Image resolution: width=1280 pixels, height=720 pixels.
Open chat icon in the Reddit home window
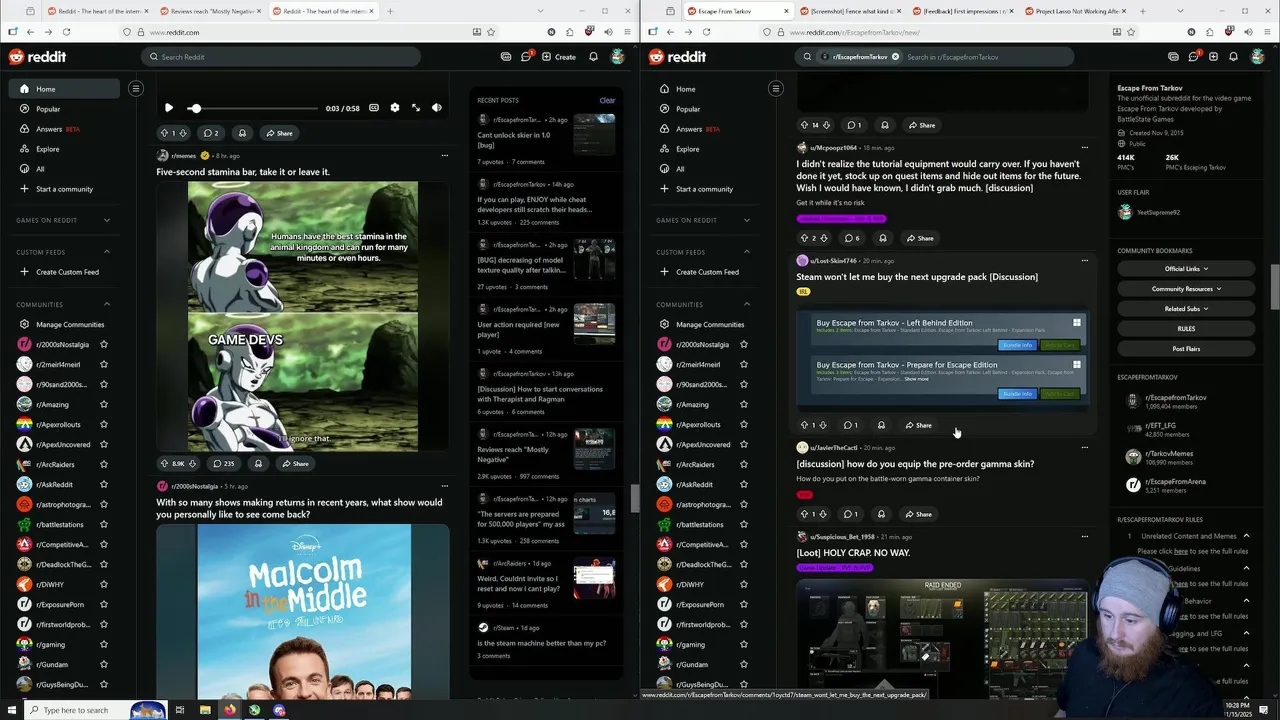pos(526,57)
